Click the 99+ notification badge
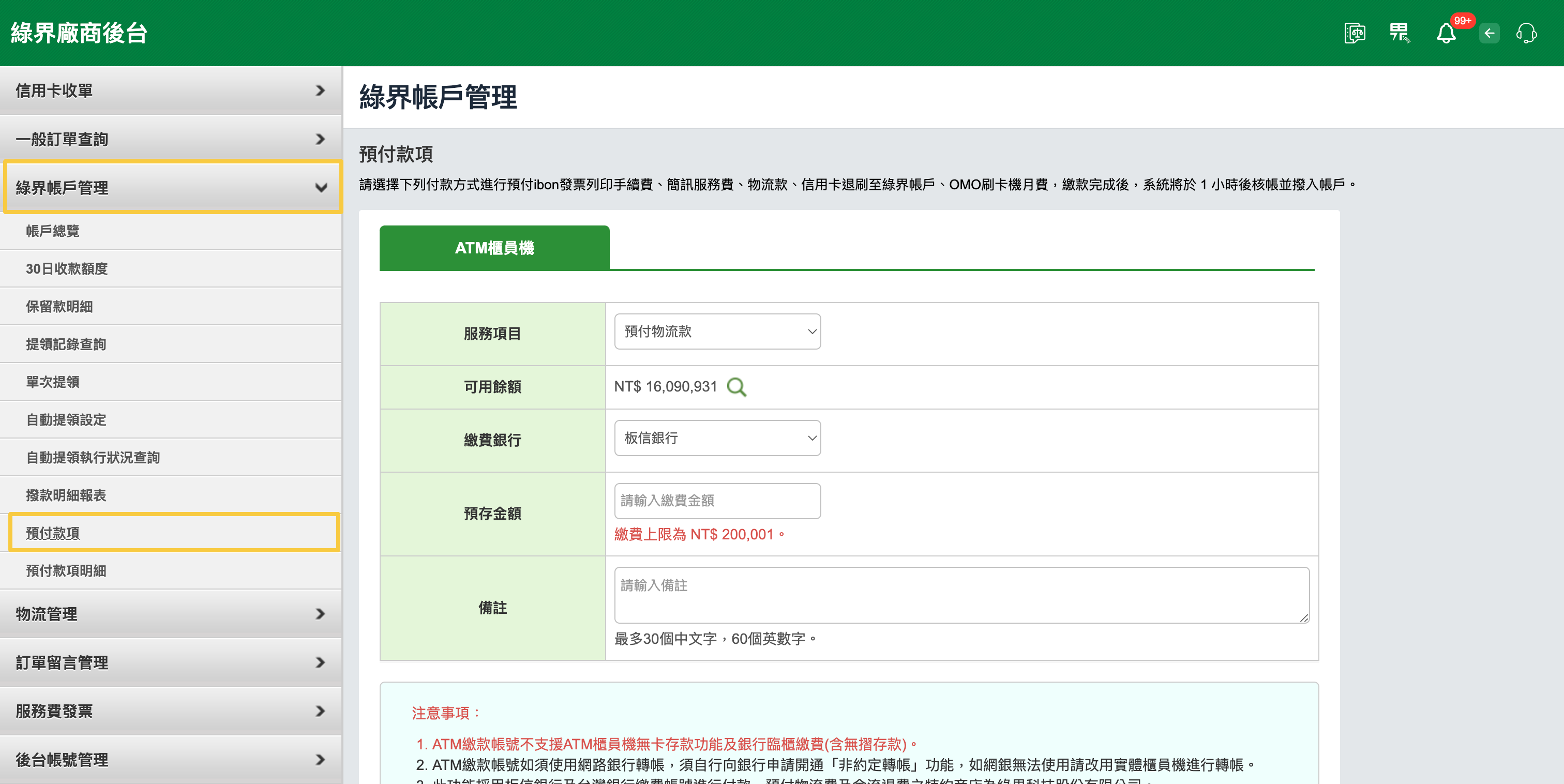Viewport: 1564px width, 784px height. pyautogui.click(x=1463, y=21)
